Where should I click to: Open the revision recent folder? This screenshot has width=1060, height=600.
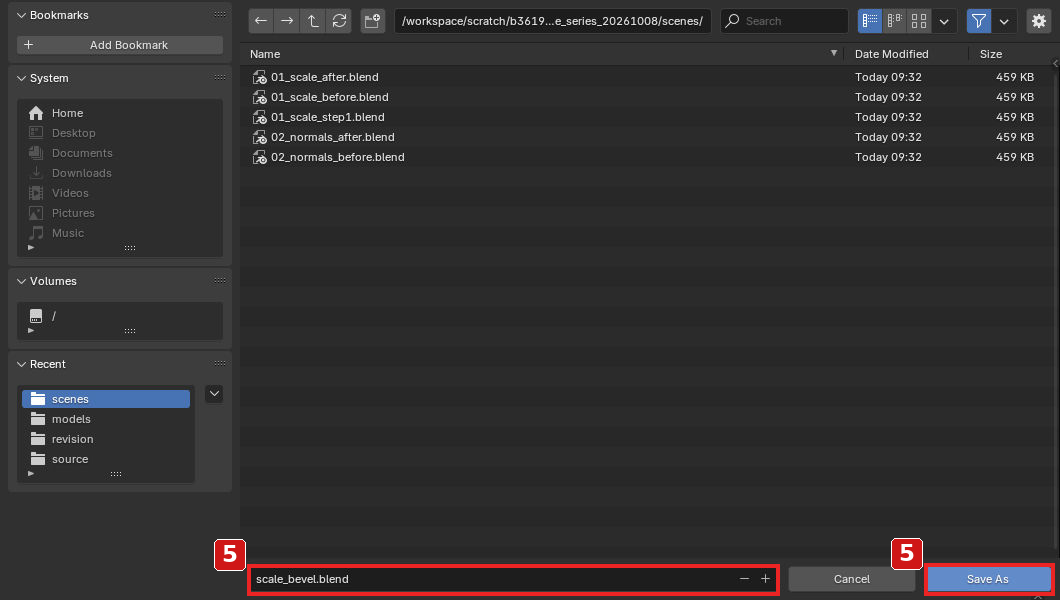click(x=106, y=439)
